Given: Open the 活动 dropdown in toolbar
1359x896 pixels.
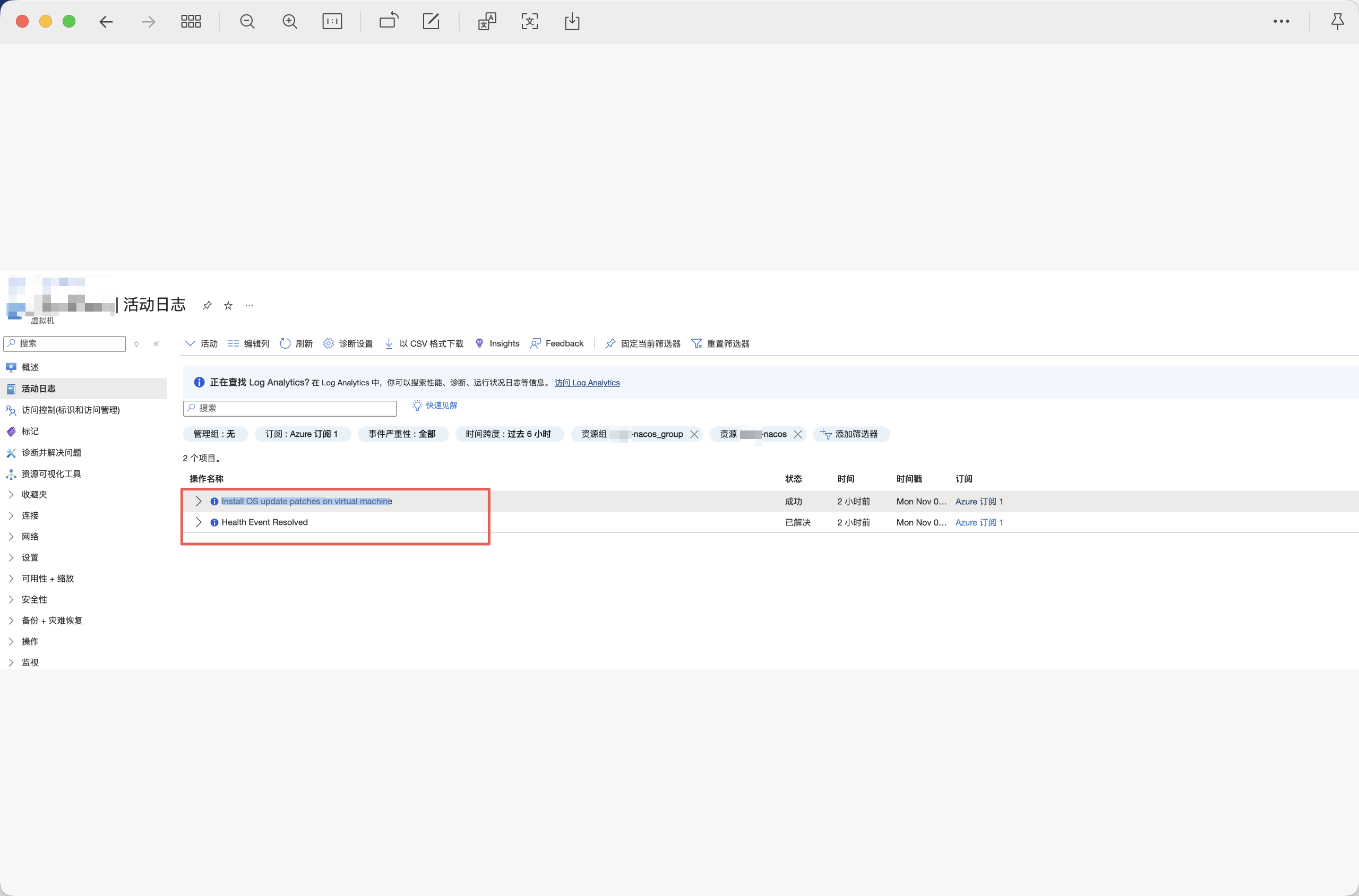Looking at the screenshot, I should [x=201, y=343].
